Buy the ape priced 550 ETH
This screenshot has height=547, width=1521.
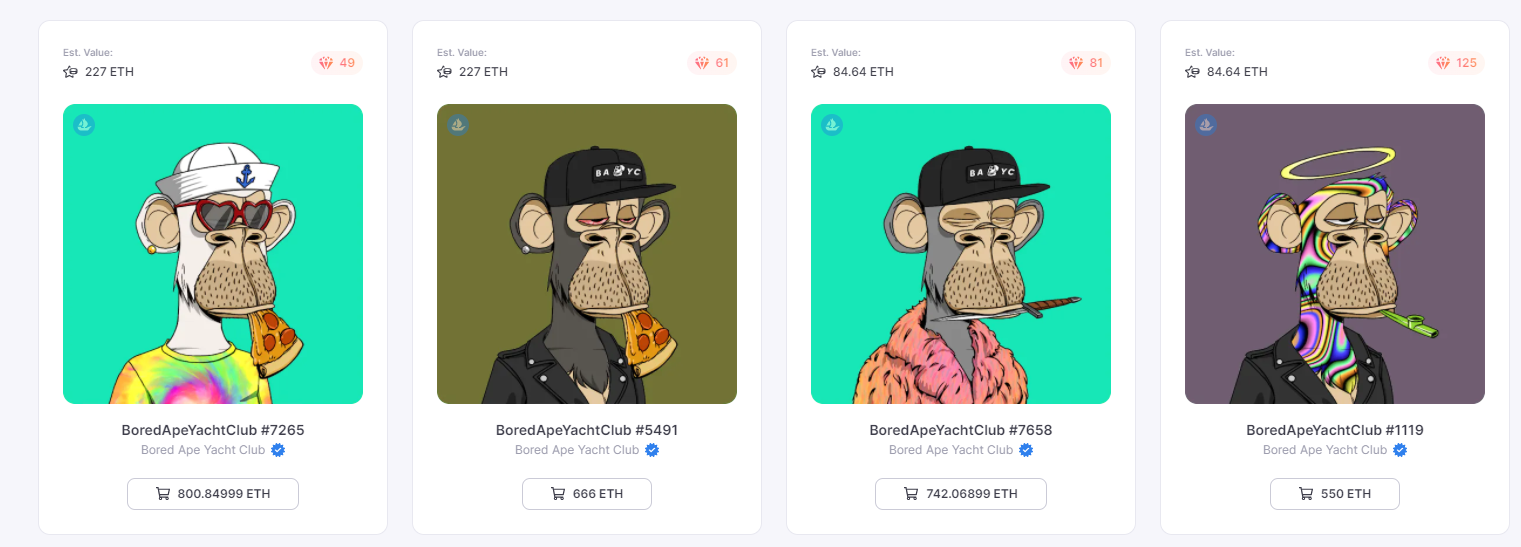coord(1335,494)
